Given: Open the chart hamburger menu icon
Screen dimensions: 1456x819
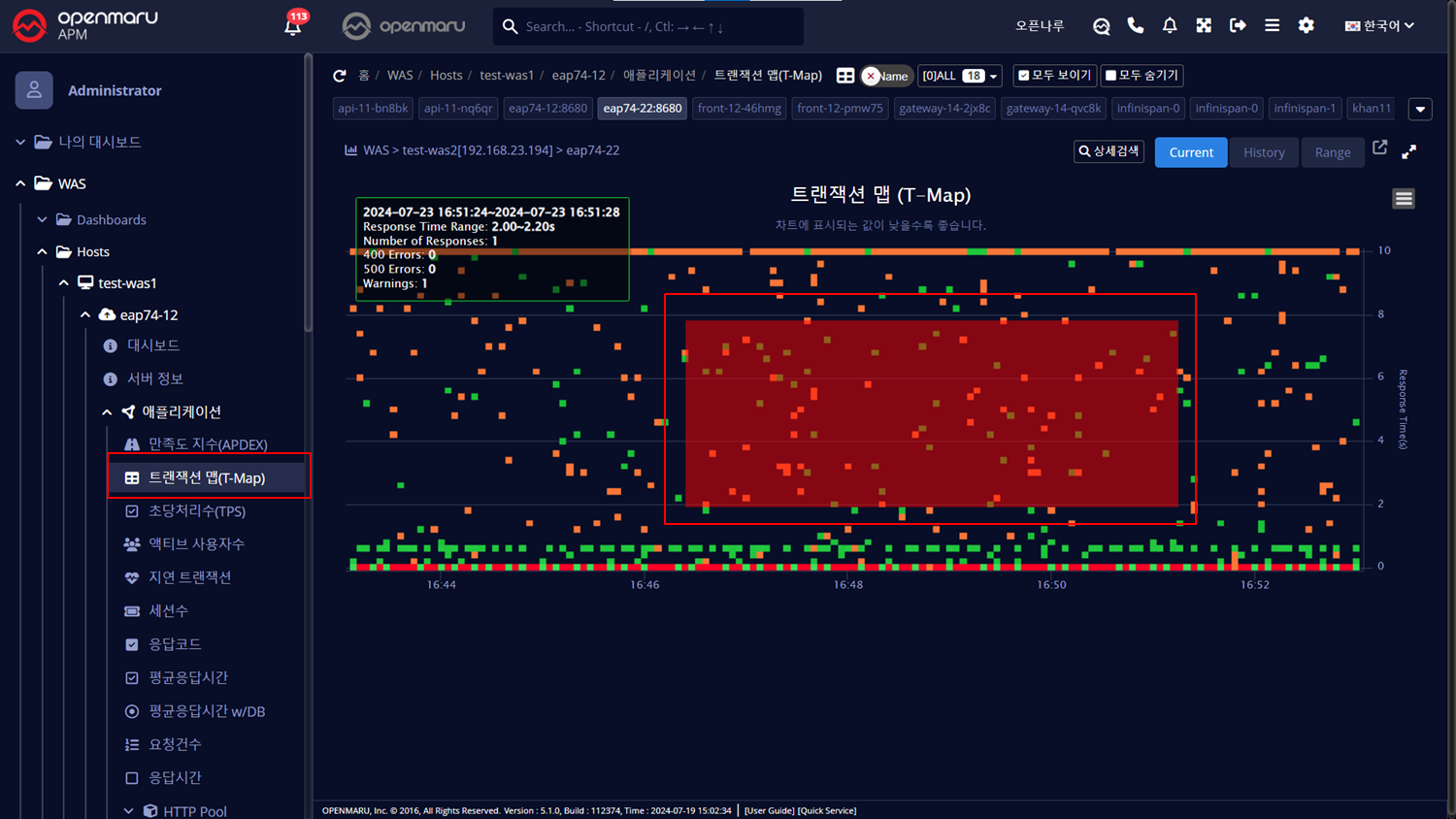Looking at the screenshot, I should [x=1403, y=199].
